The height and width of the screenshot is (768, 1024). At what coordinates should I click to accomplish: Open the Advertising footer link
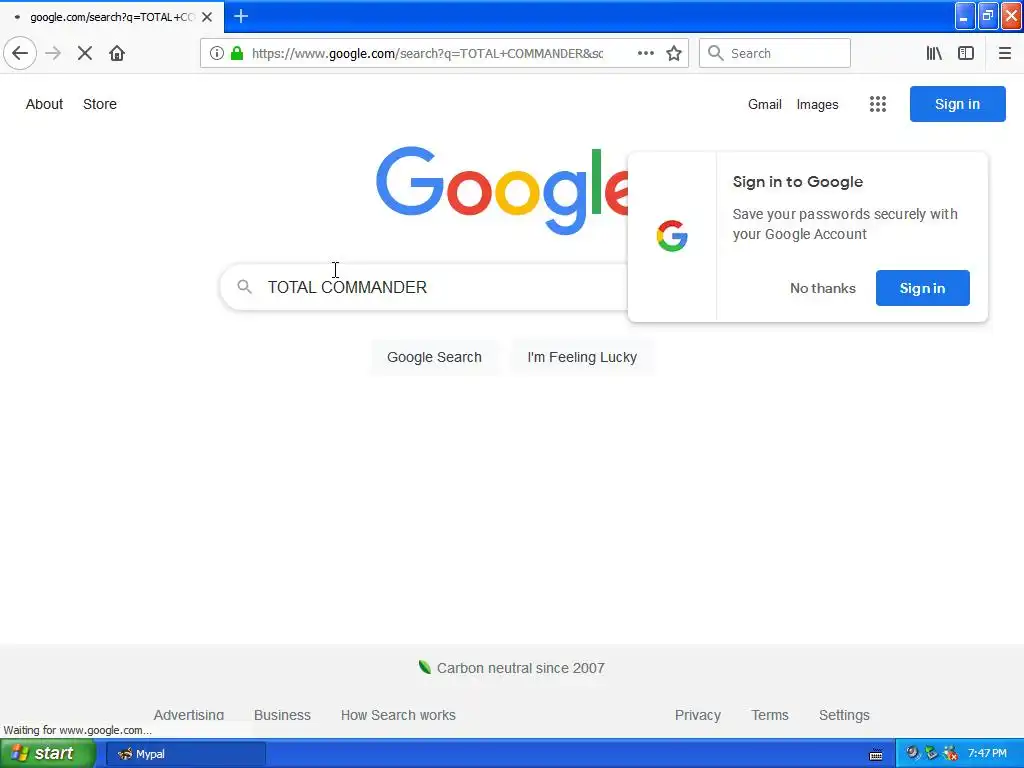tap(189, 715)
